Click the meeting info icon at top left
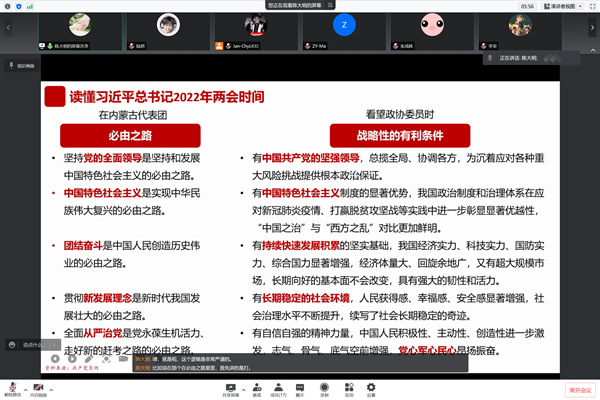 point(7,5)
